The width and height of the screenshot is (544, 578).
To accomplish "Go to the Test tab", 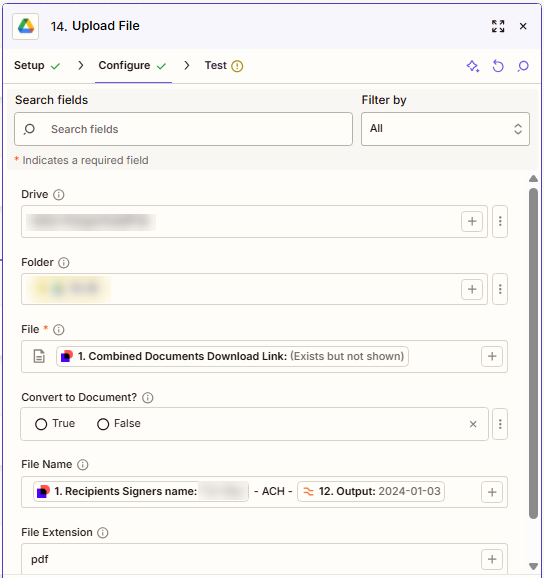I will 224,66.
